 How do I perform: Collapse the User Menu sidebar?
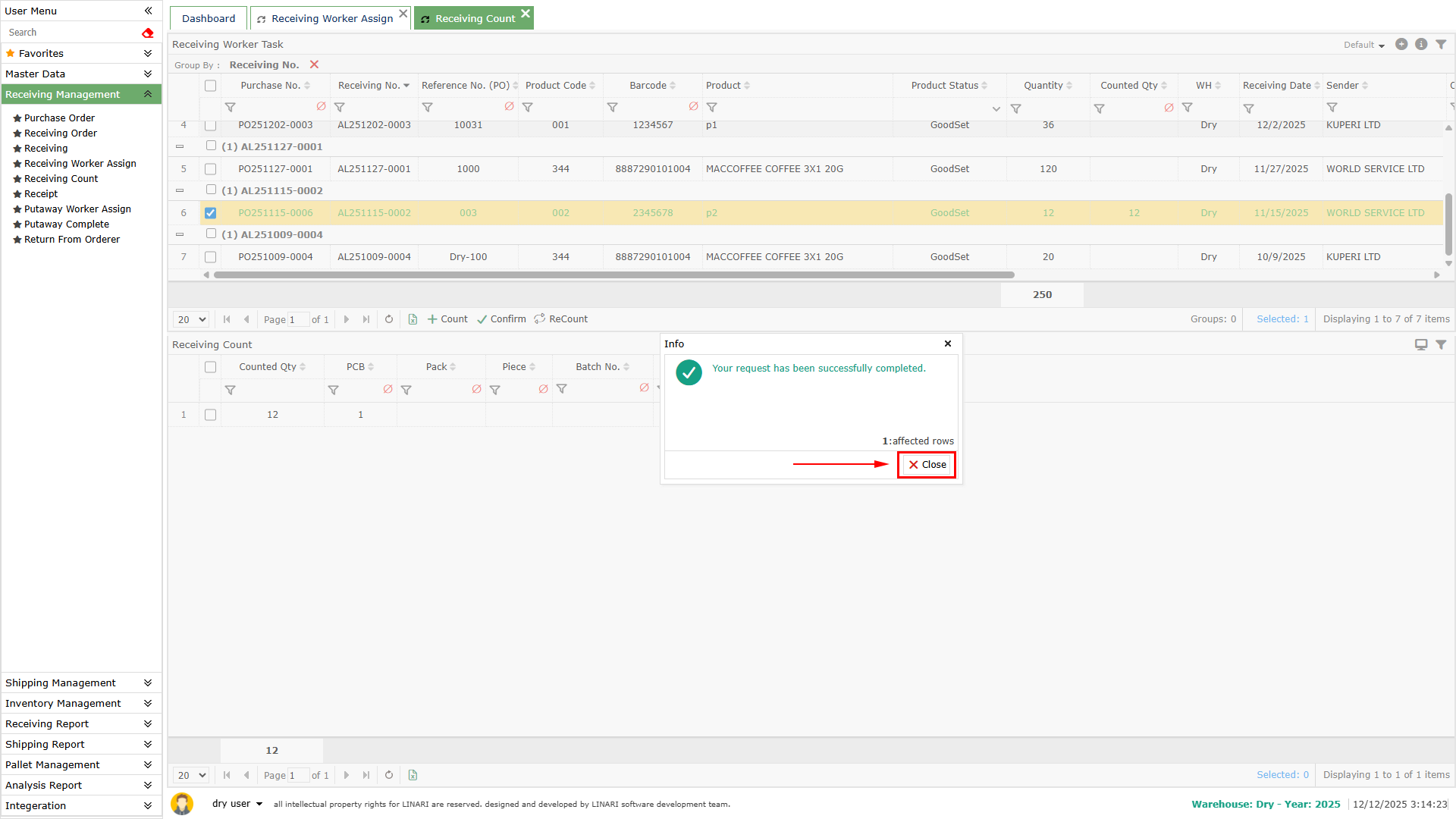point(149,11)
